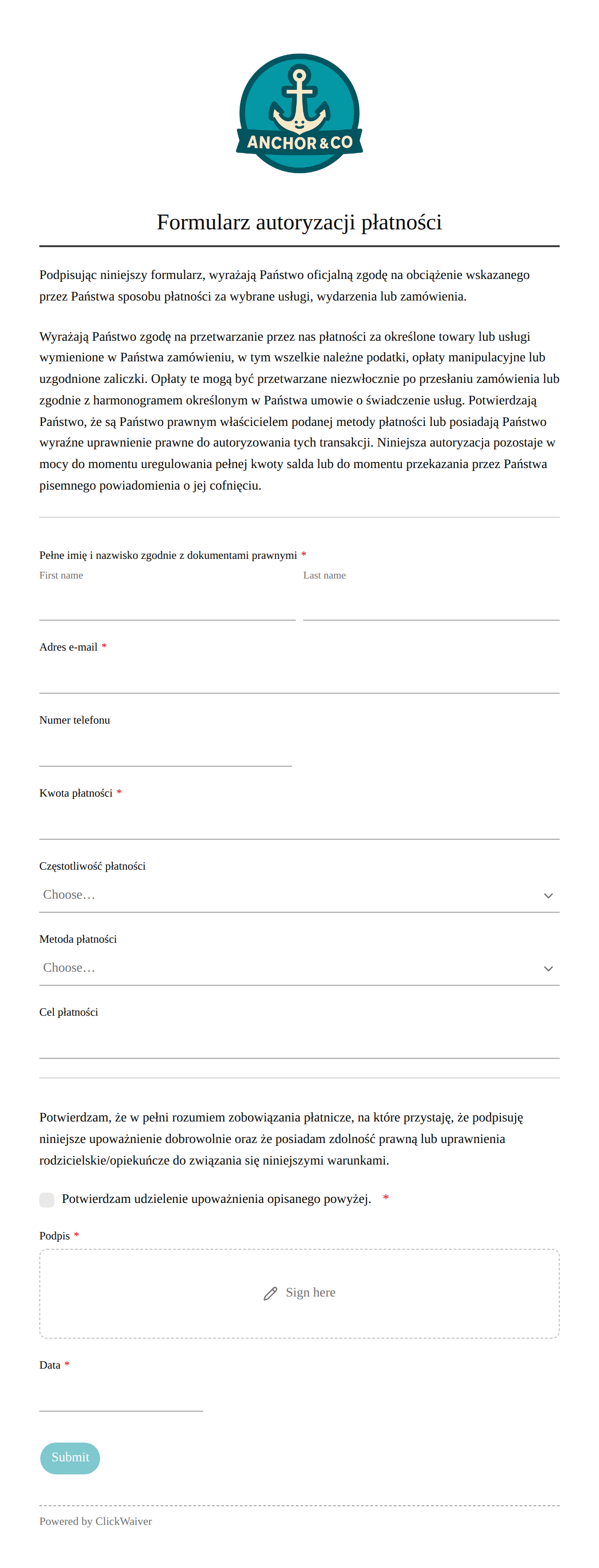Viewport: 599px width, 1568px height.
Task: Click the pencil icon in signature box
Action: (270, 1293)
